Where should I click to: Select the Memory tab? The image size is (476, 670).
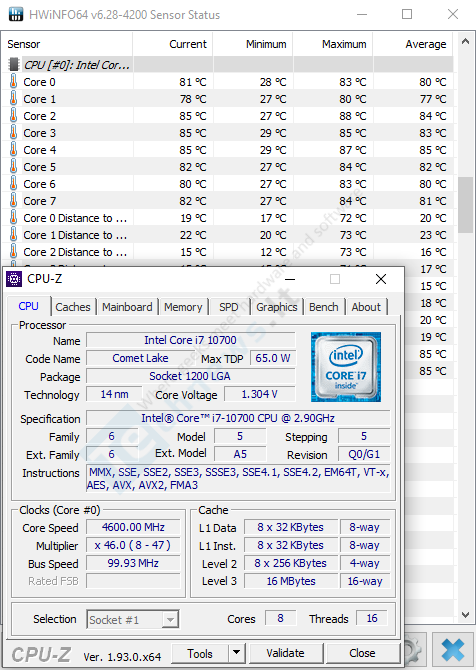click(183, 307)
